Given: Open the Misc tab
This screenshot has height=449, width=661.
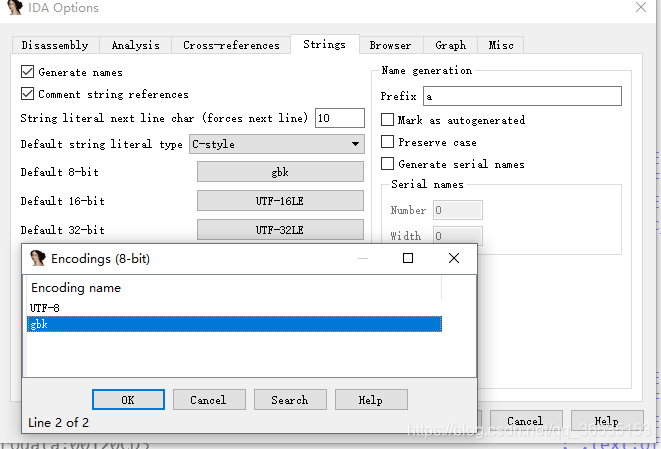Looking at the screenshot, I should pyautogui.click(x=501, y=45).
